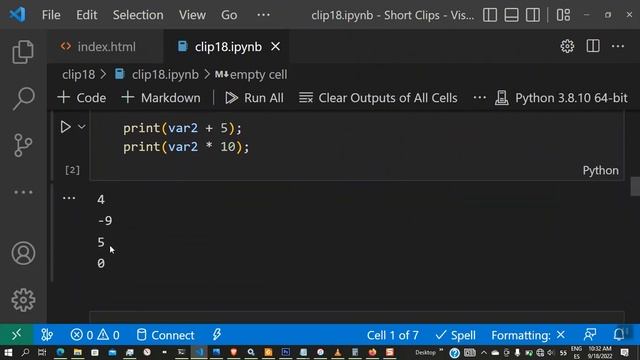Viewport: 640px width, 360px height.
Task: Click the lightning bolt status bar icon
Action: coord(216,335)
